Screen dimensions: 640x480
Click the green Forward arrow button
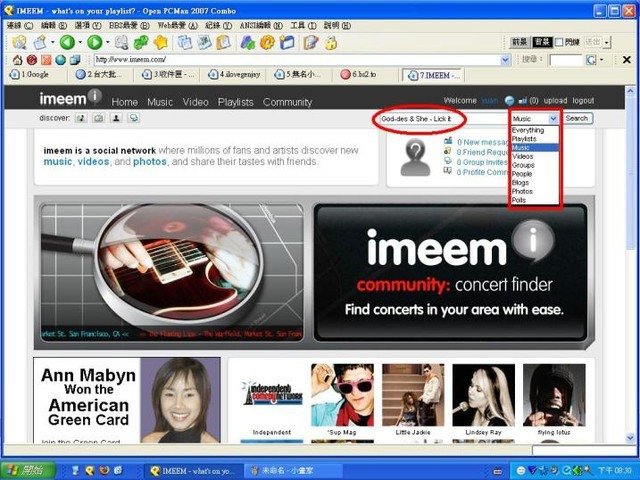tap(95, 42)
